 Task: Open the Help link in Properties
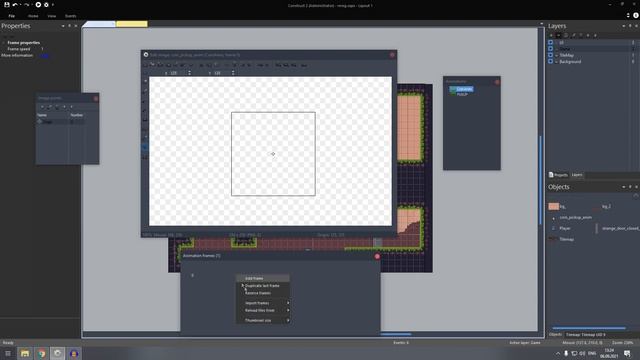[x=44, y=56]
